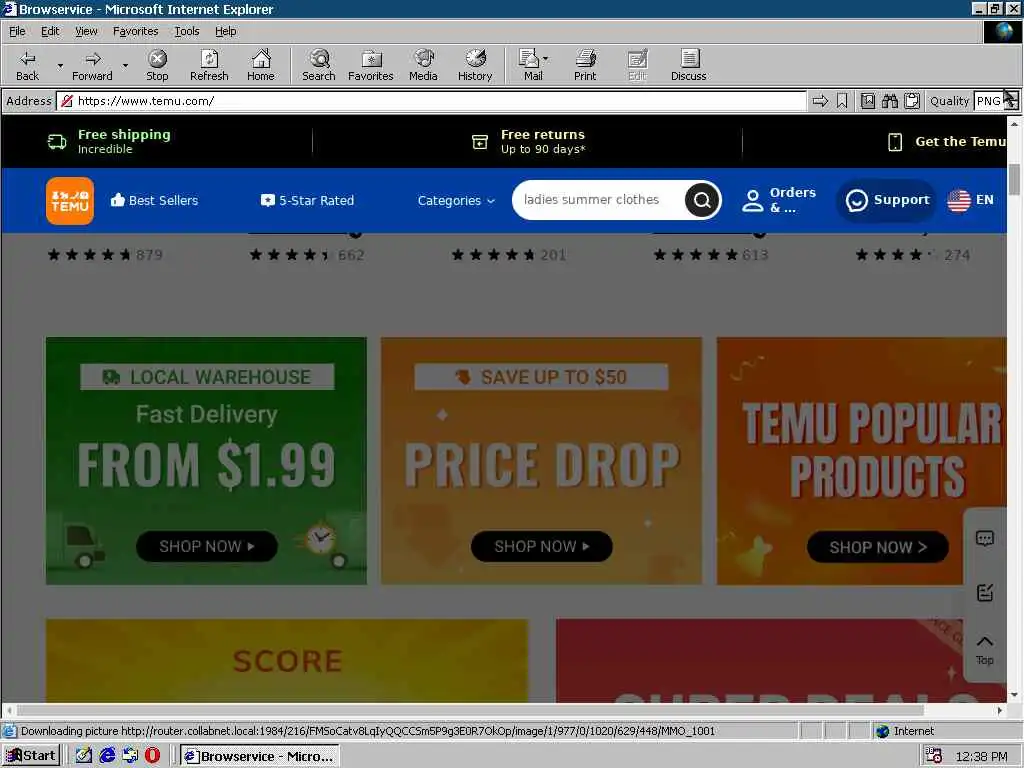Open the Forward history dropdown arrow
The width and height of the screenshot is (1024, 768).
[x=125, y=65]
